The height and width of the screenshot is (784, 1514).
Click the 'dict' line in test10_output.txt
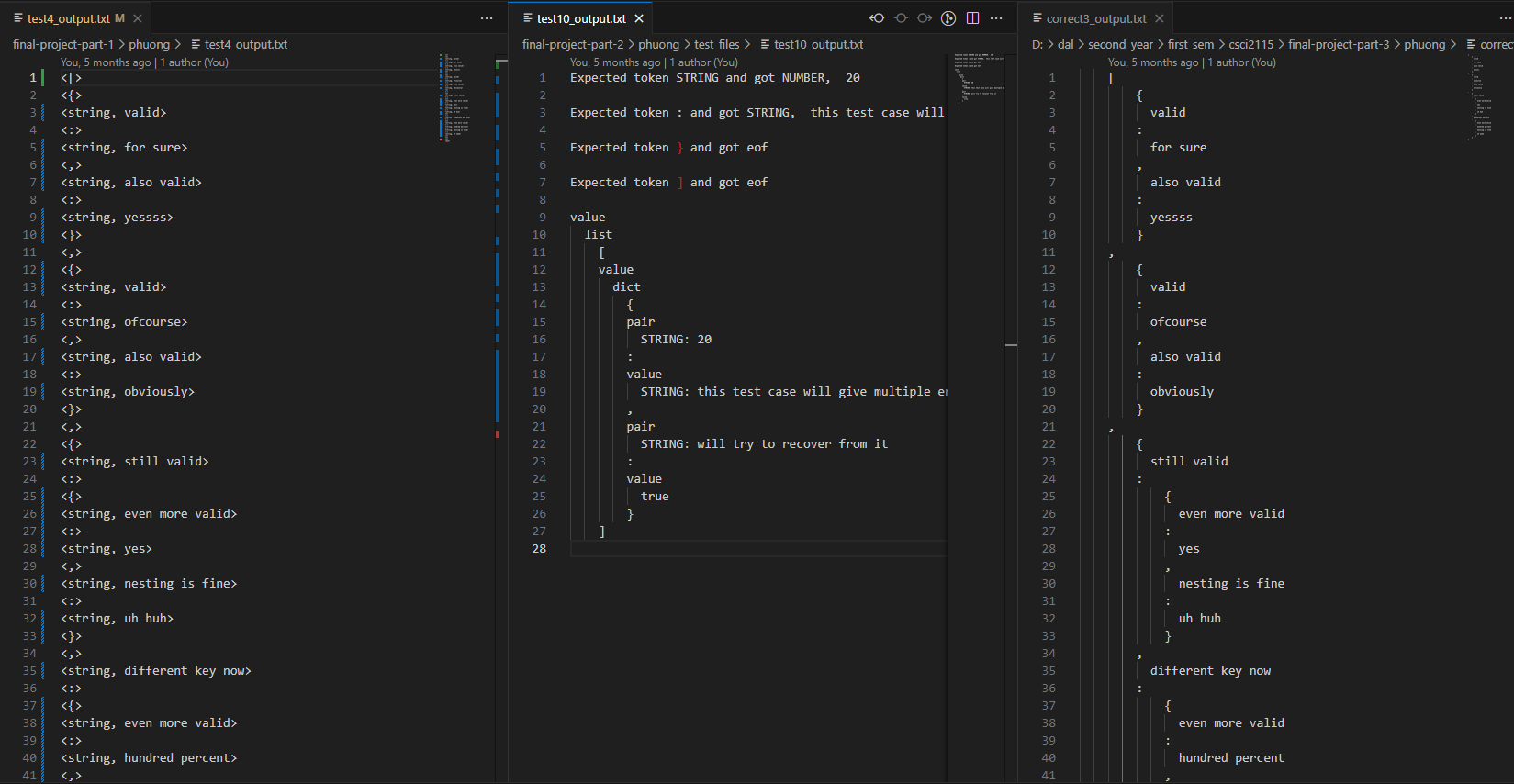pyautogui.click(x=626, y=287)
